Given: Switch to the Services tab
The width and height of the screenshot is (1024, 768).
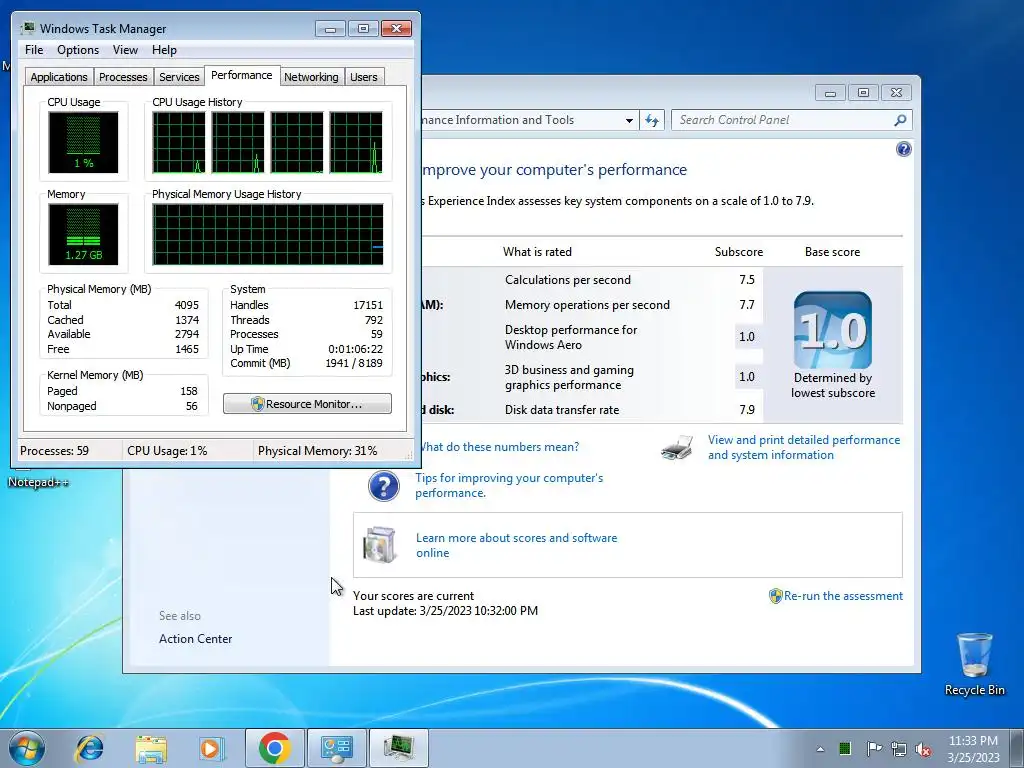Looking at the screenshot, I should click(179, 77).
